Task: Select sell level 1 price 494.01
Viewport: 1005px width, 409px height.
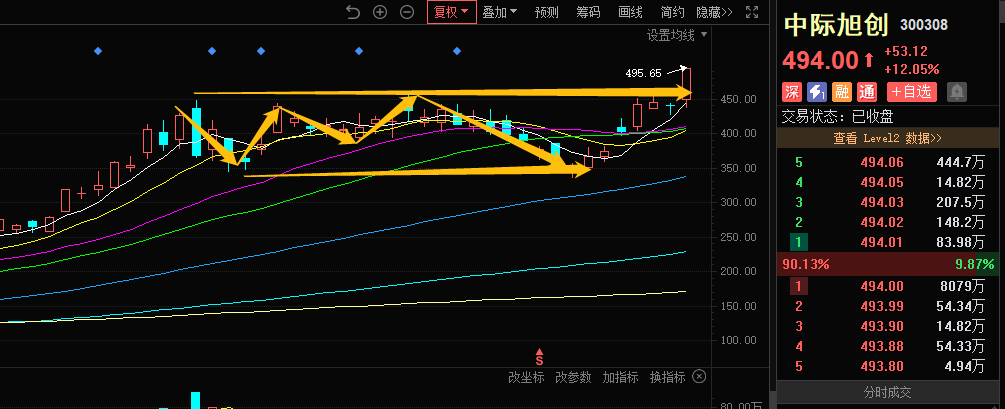Action: tap(882, 242)
